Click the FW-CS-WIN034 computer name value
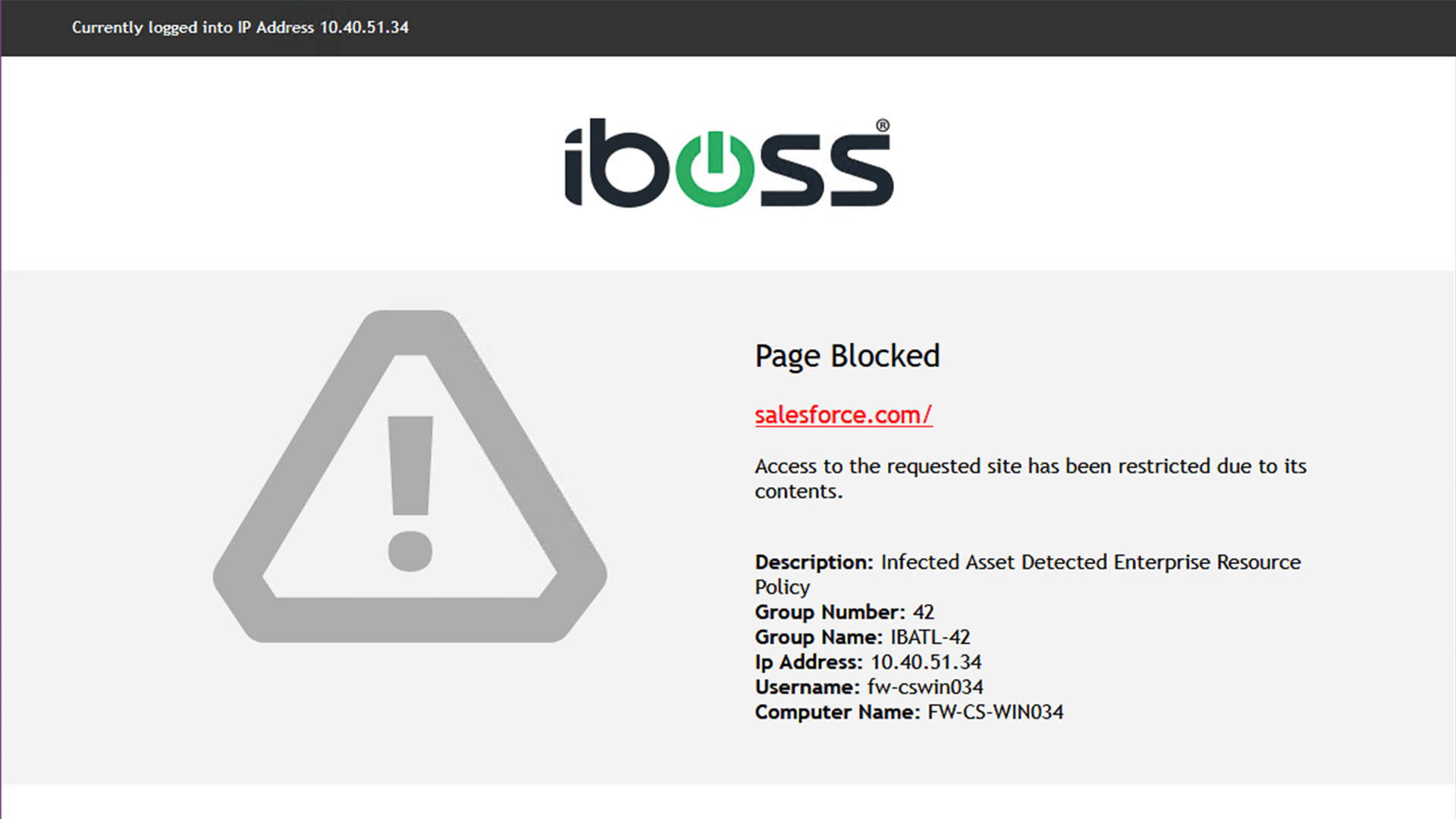The width and height of the screenshot is (1456, 819). [995, 712]
